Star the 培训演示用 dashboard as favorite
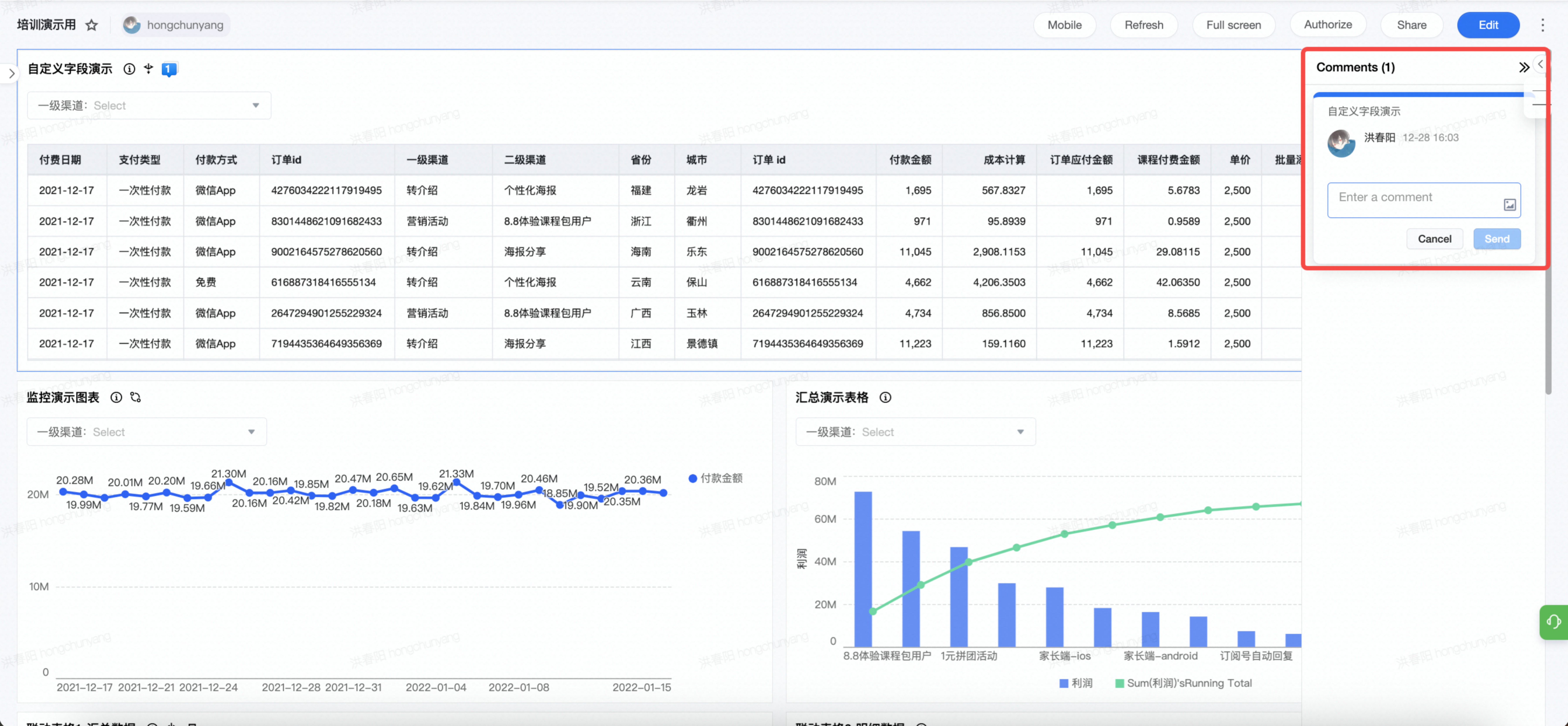The width and height of the screenshot is (1568, 726). point(91,25)
